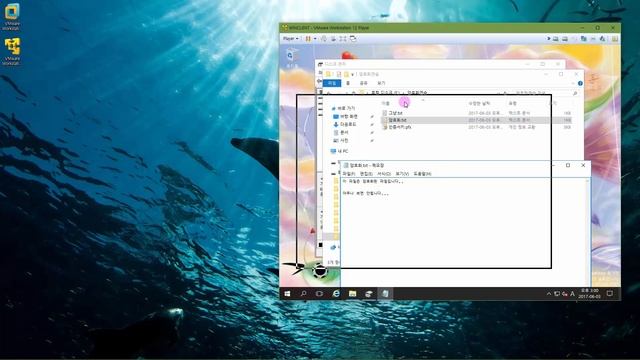Focus the Explorer search box
640x360 pixels.
tap(545, 93)
